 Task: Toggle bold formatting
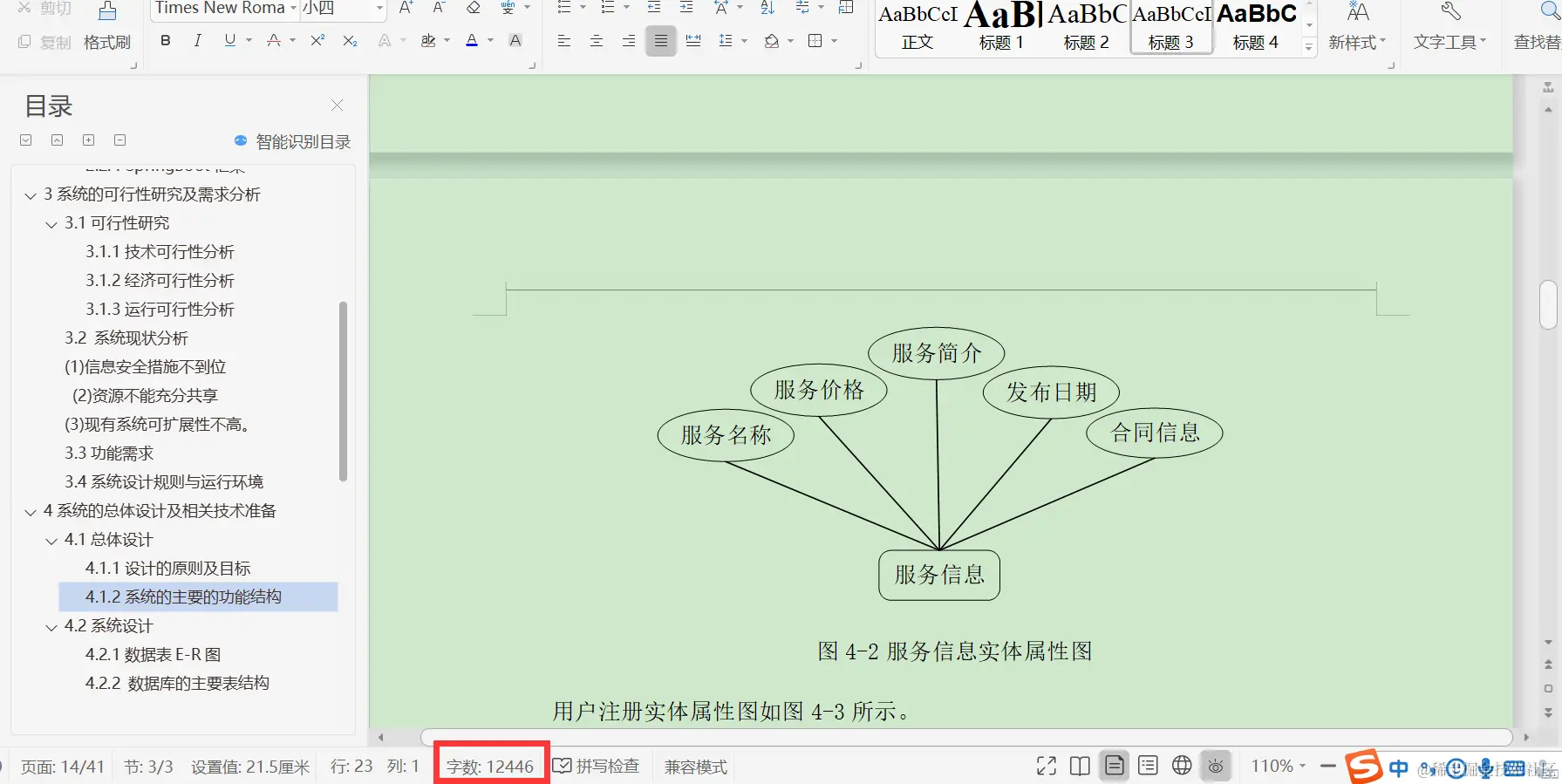click(166, 41)
